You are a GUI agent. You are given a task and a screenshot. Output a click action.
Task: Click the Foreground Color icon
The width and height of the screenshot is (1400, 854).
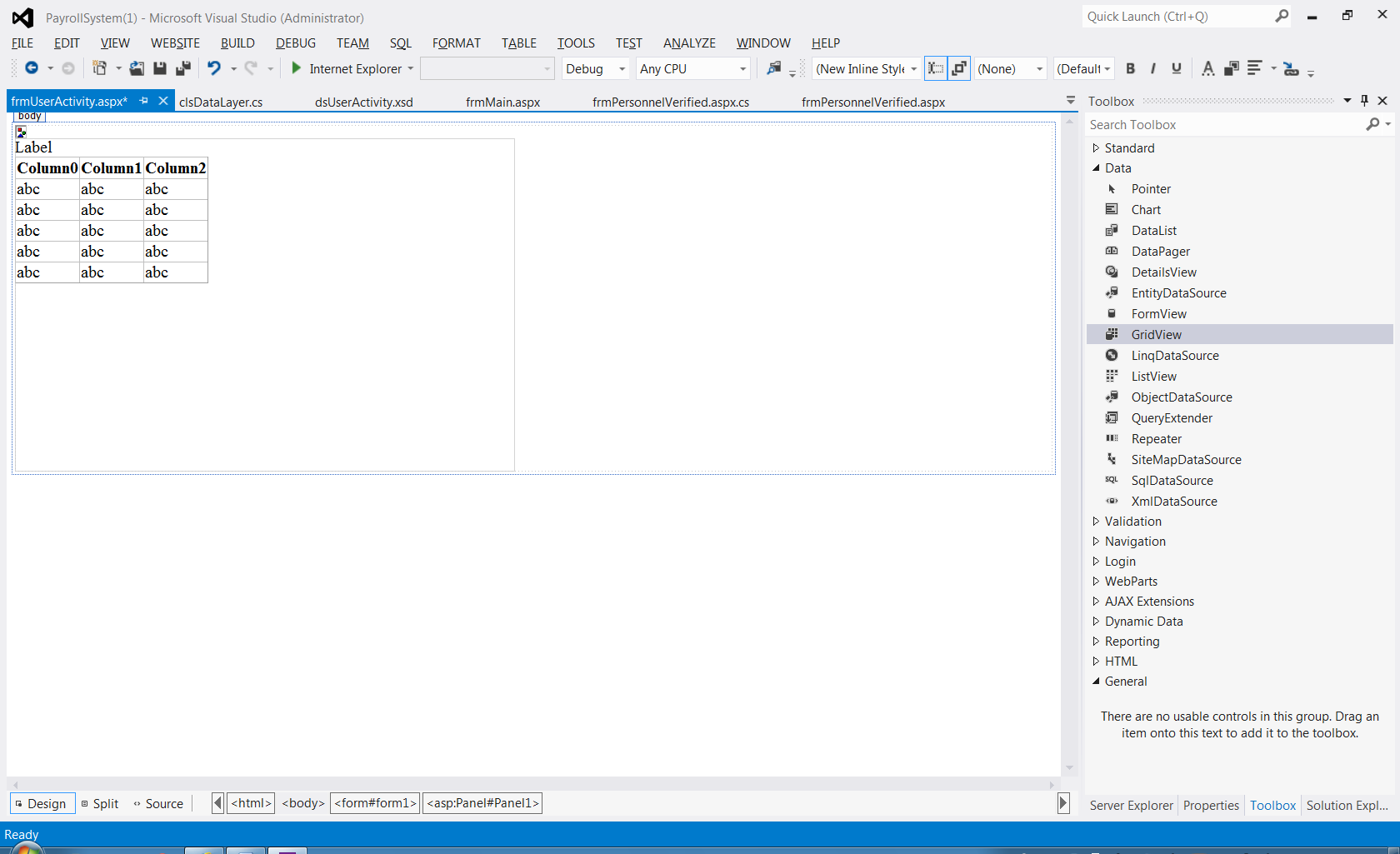(x=1207, y=68)
